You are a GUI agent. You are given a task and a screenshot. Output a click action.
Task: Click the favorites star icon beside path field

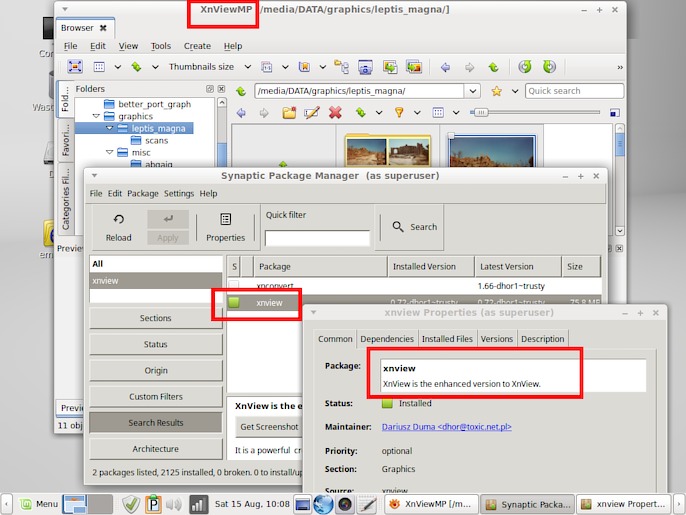[497, 91]
